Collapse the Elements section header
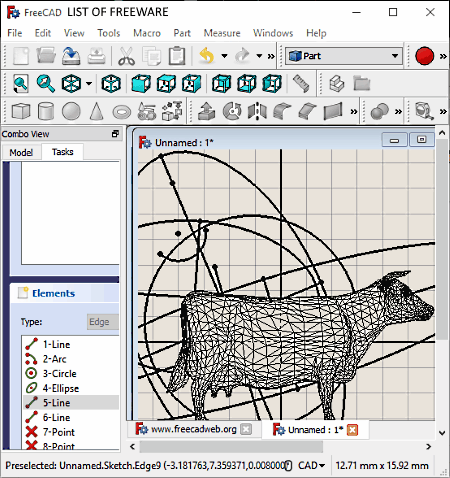Viewport: 450px width, 478px height. (x=65, y=293)
